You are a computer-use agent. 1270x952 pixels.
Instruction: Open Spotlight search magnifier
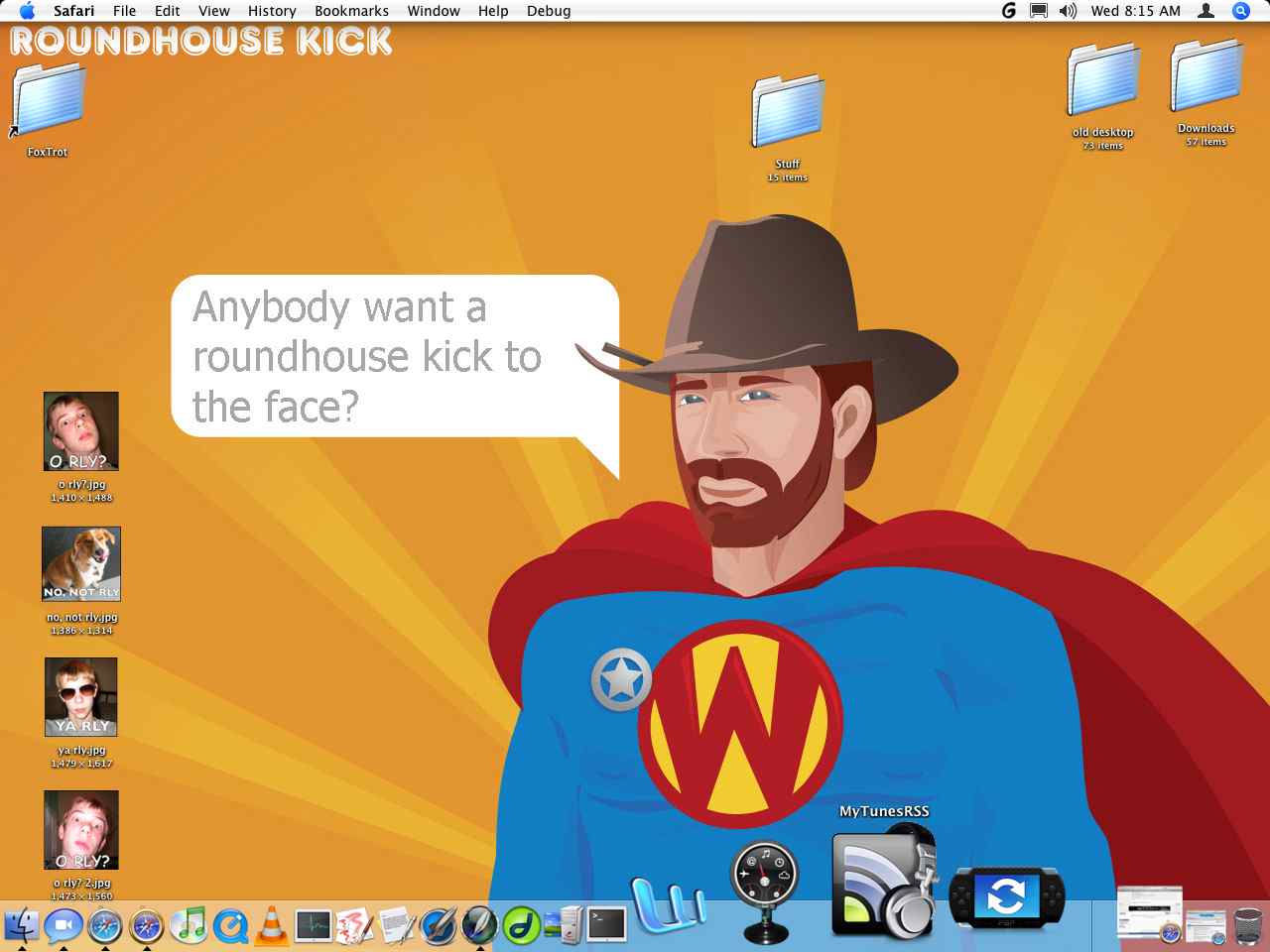1240,11
